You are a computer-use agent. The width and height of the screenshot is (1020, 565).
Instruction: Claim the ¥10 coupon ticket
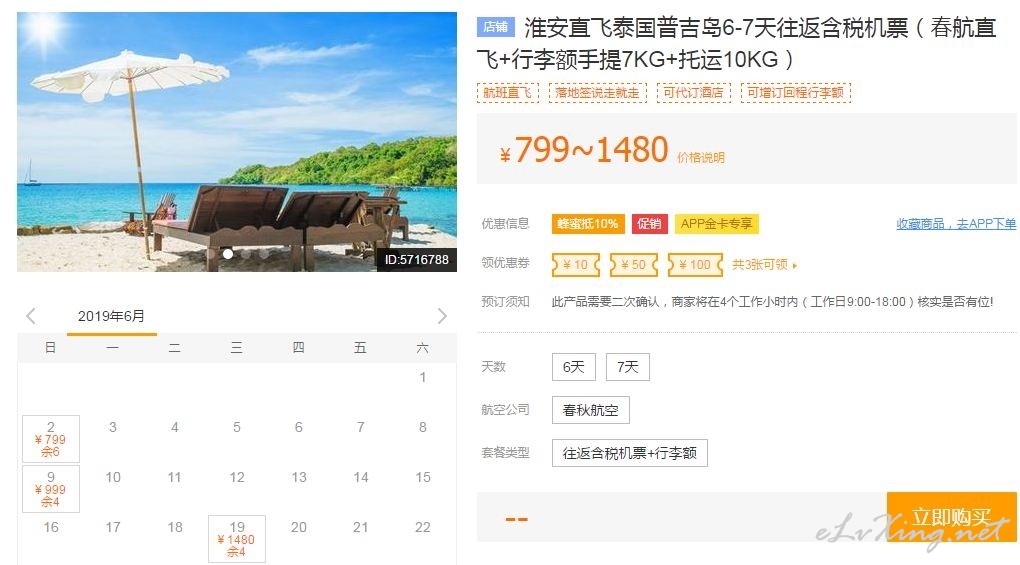575,265
